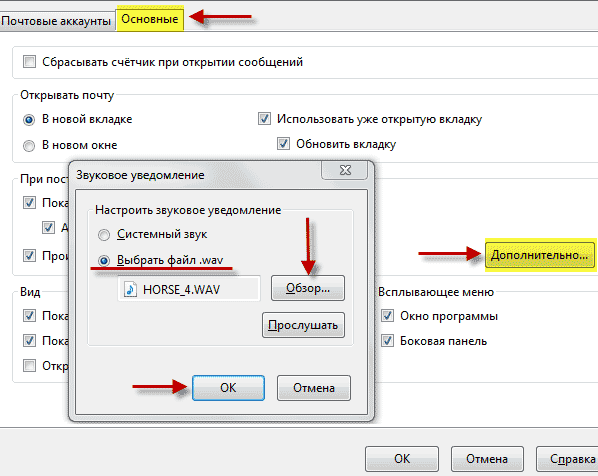Toggle the Боковая панель checkbox
The image size is (598, 476).
[387, 340]
